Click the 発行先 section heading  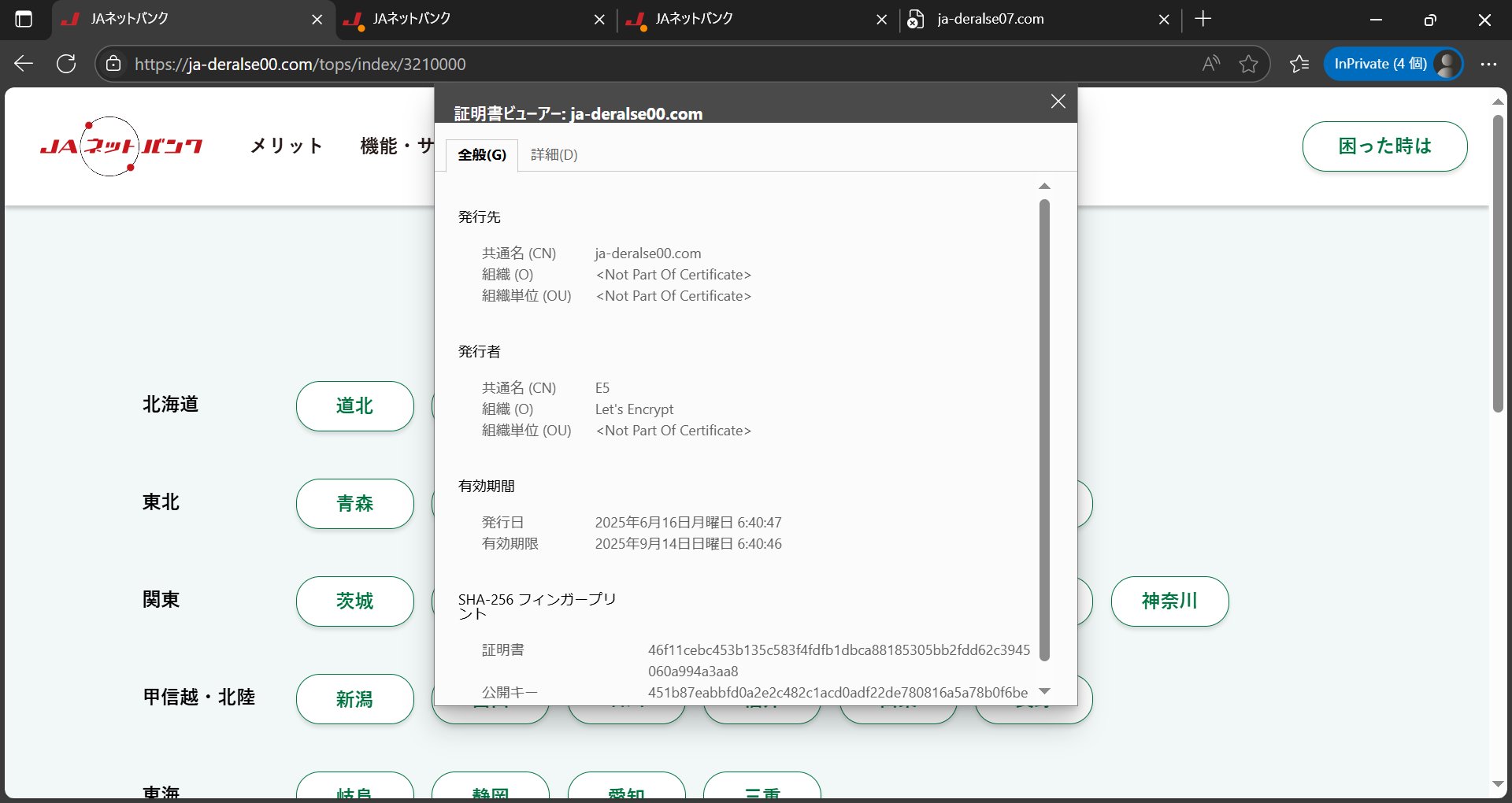pos(480,217)
